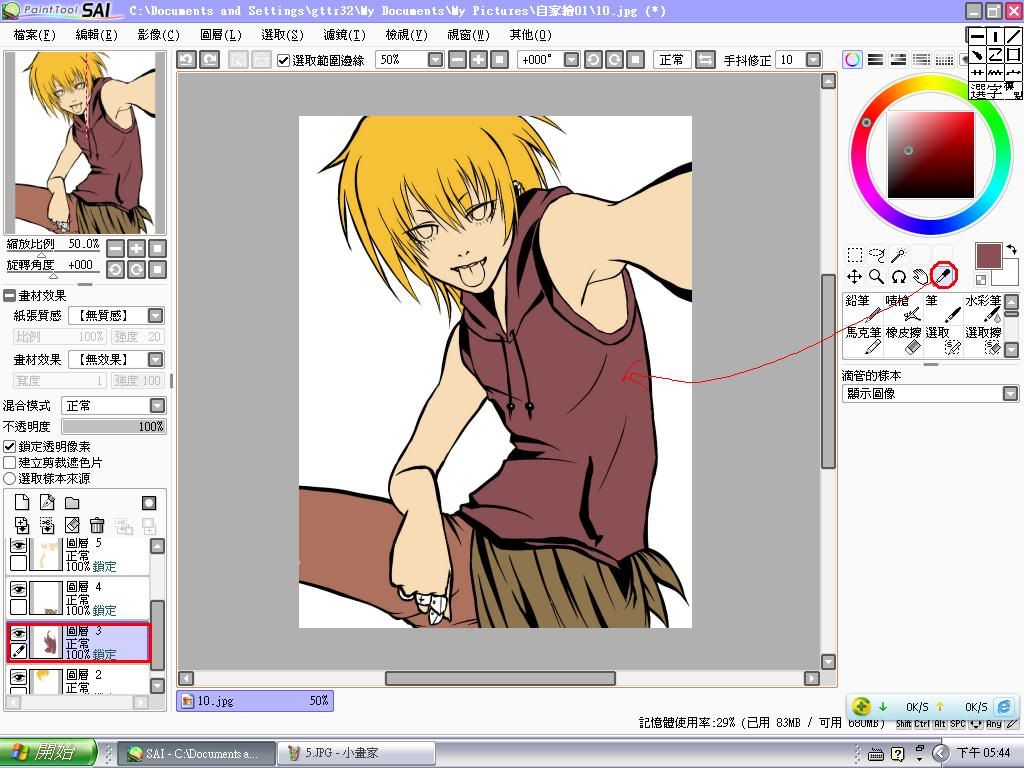Open the Windows 開始 Start button
This screenshot has width=1024, height=768.
49,753
